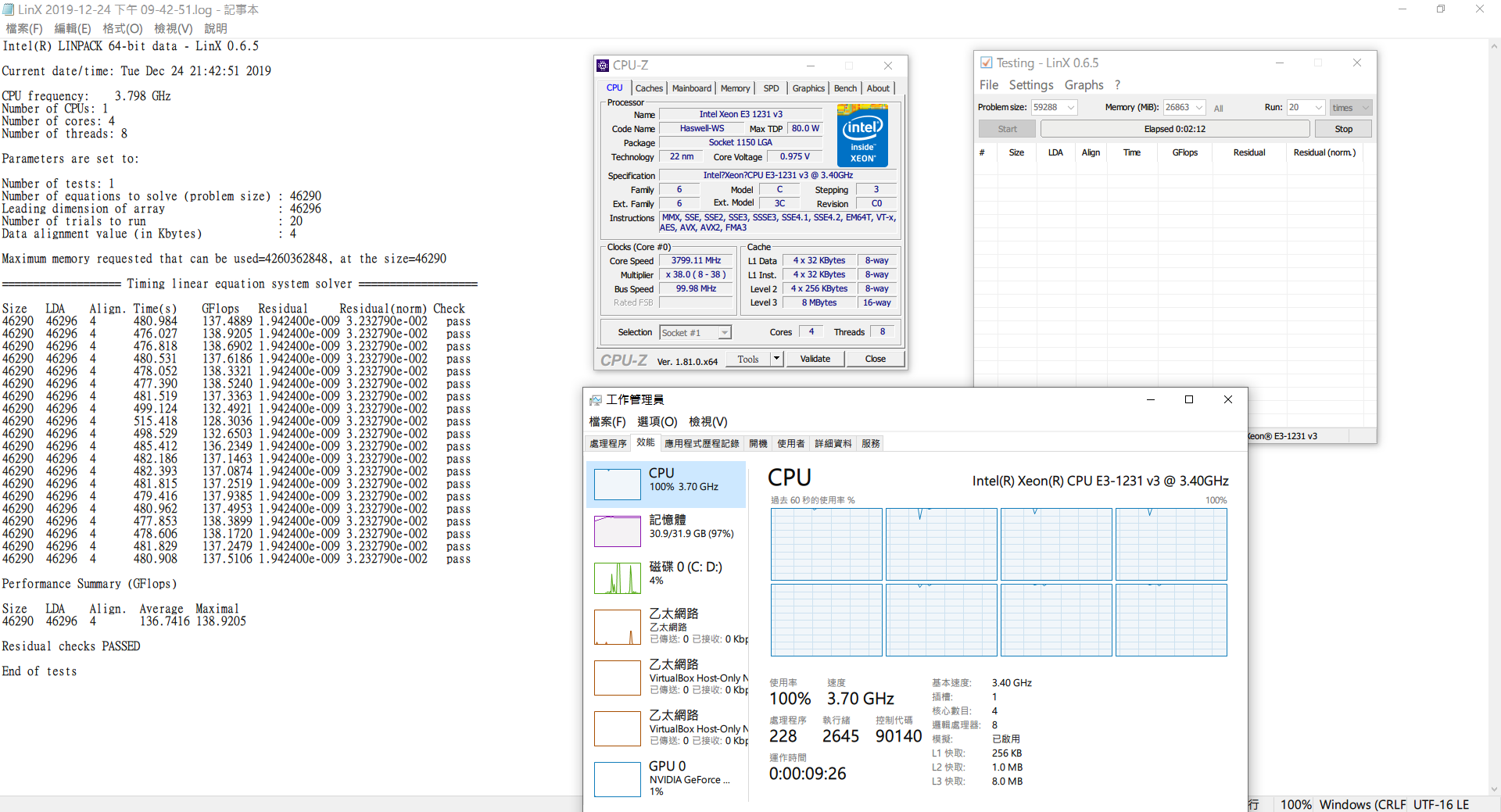Click the Validate button in CPU-Z
Screen dimensions: 1501x812
815,359
